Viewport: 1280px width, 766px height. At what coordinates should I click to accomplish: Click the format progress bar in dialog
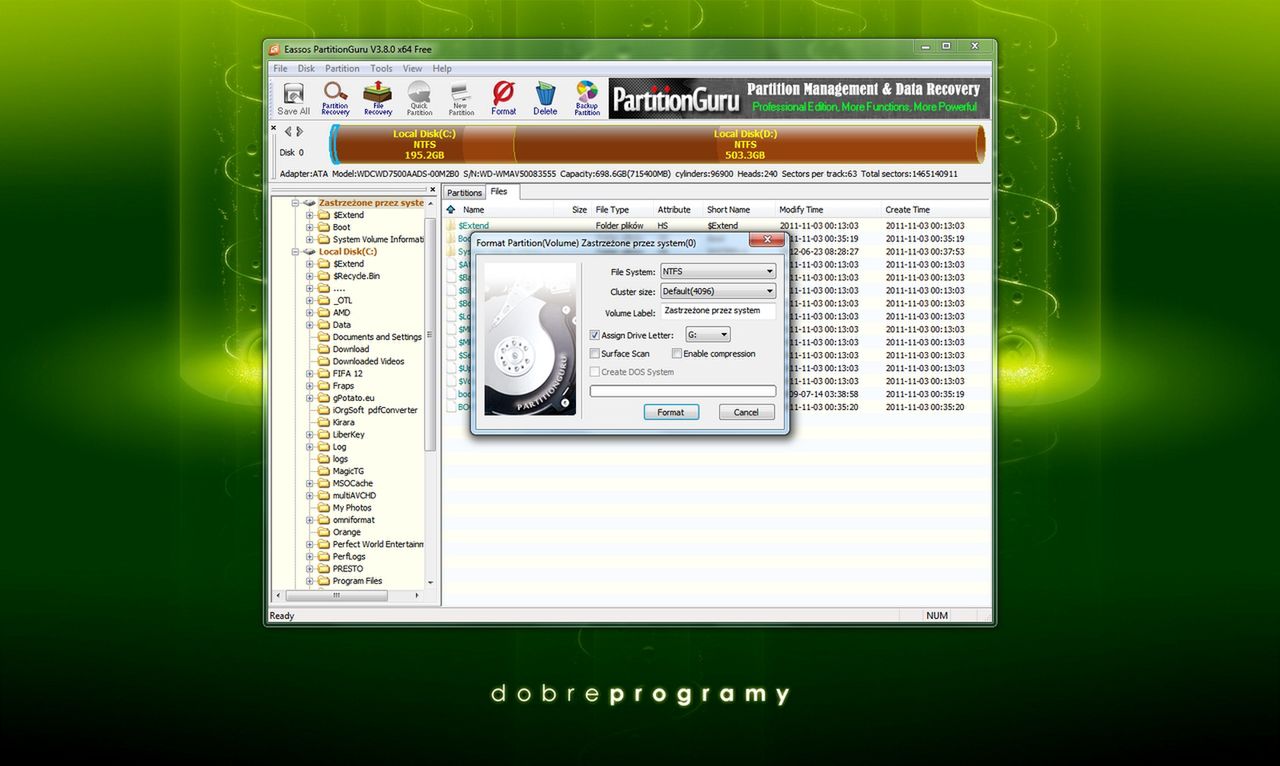[x=683, y=391]
